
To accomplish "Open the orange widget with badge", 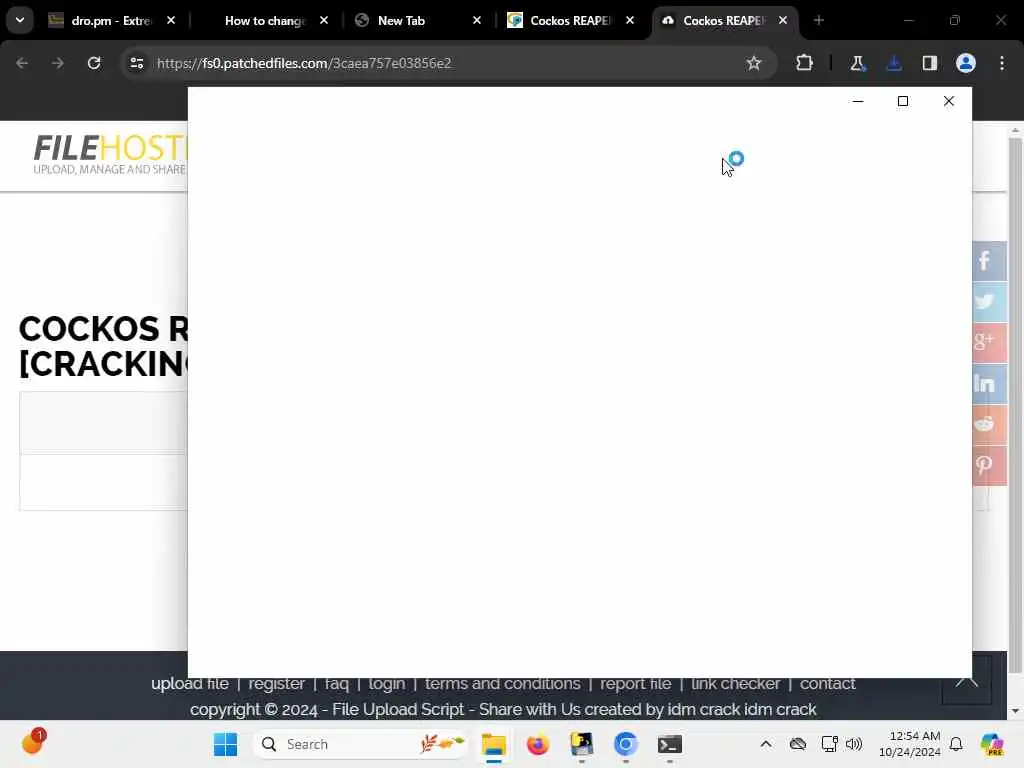I will pos(33,743).
